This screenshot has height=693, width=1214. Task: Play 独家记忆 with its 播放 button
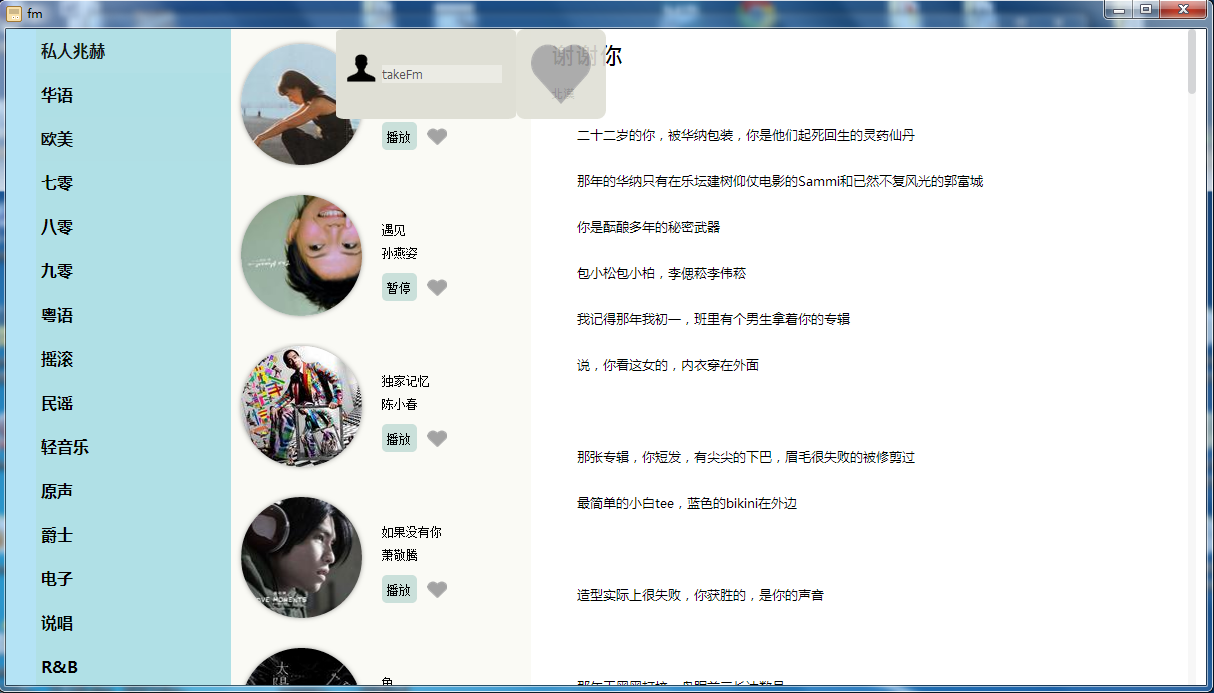tap(399, 438)
